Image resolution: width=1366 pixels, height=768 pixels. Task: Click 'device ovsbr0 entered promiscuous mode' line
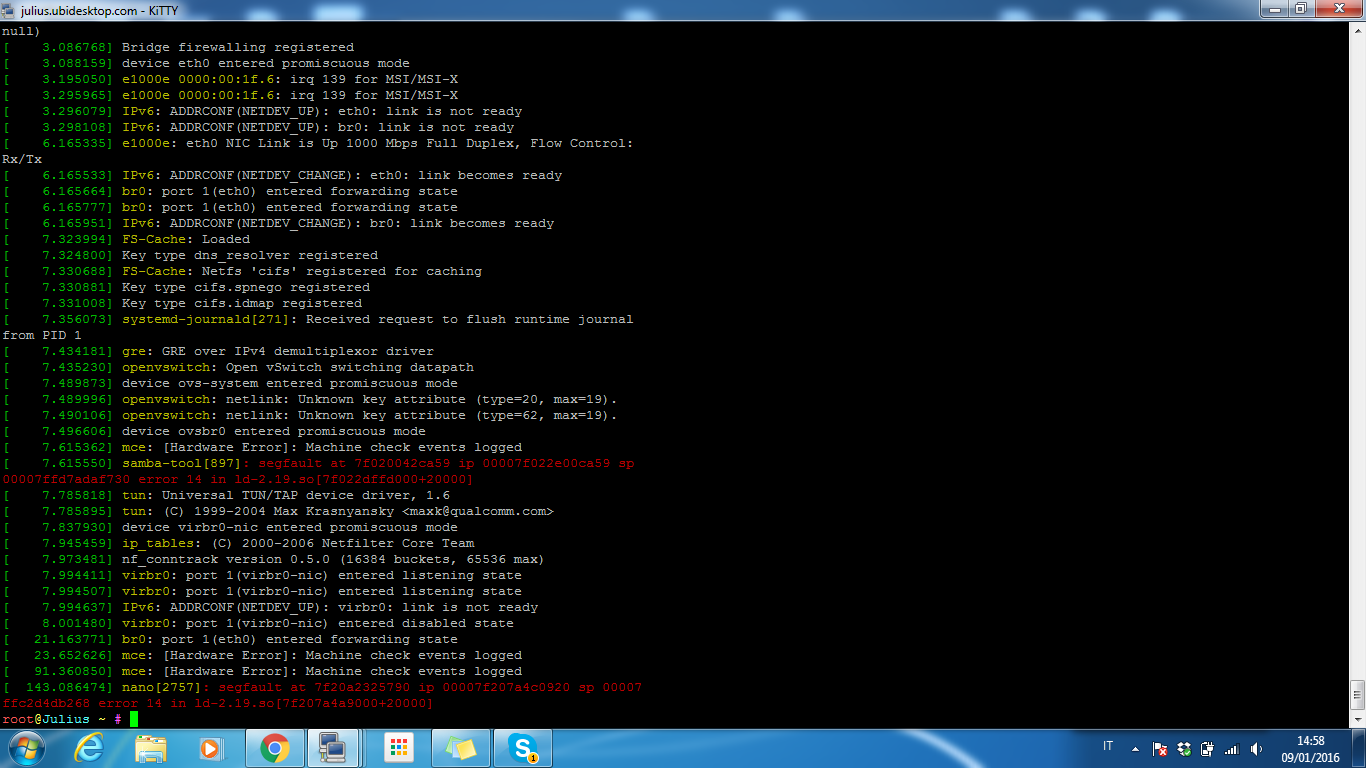(x=214, y=431)
